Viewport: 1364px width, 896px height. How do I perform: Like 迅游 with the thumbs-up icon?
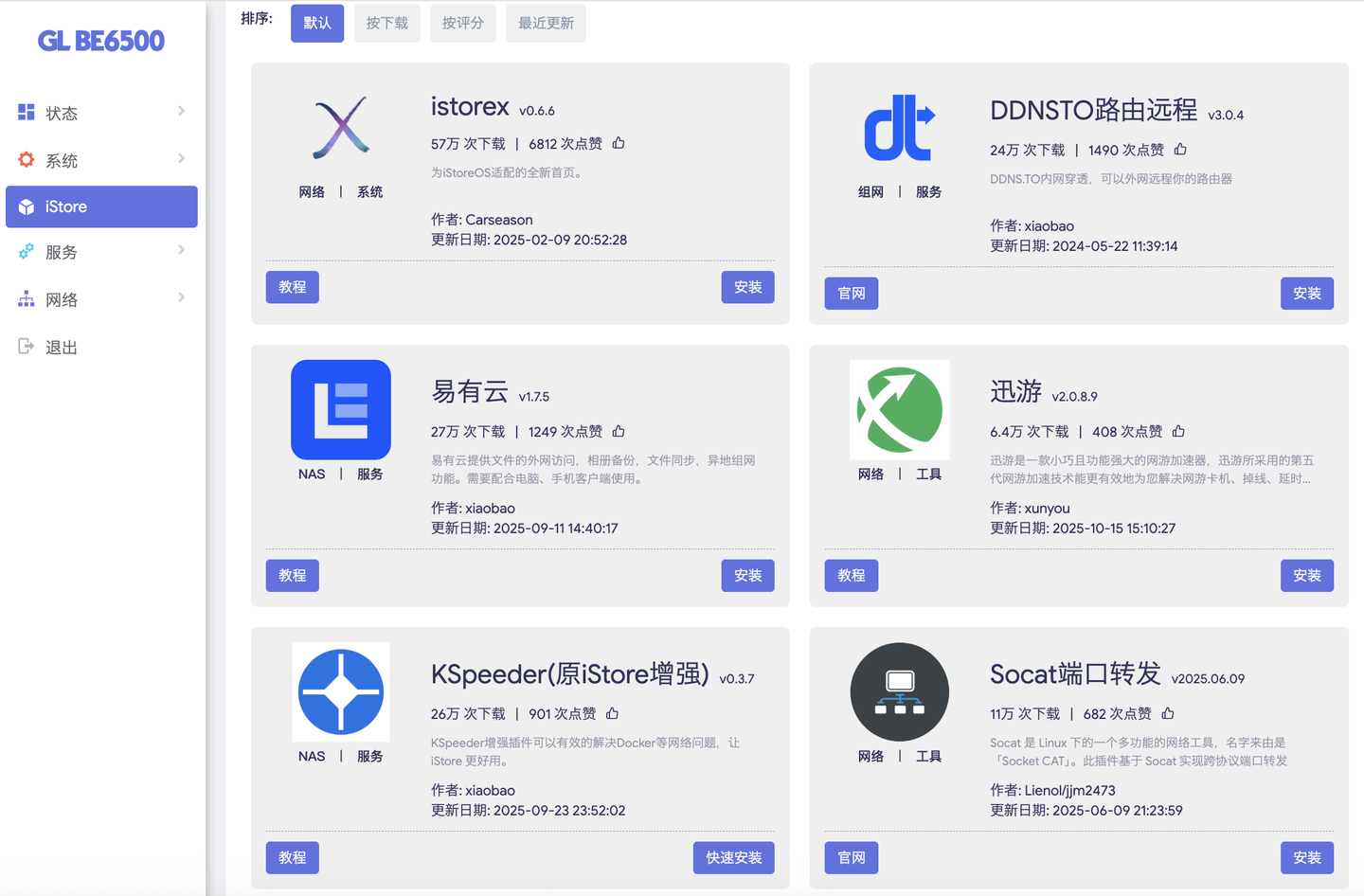coord(1178,431)
